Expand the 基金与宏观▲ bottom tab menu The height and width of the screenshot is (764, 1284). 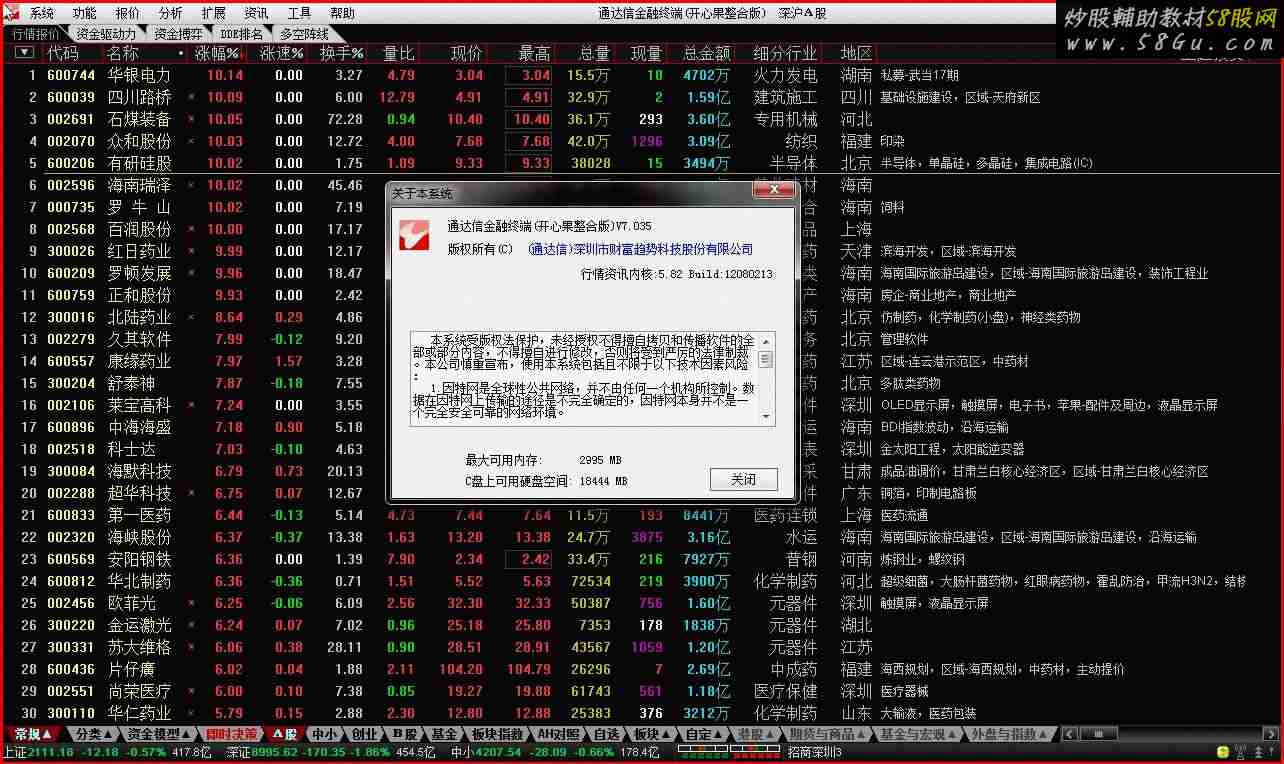tap(917, 735)
